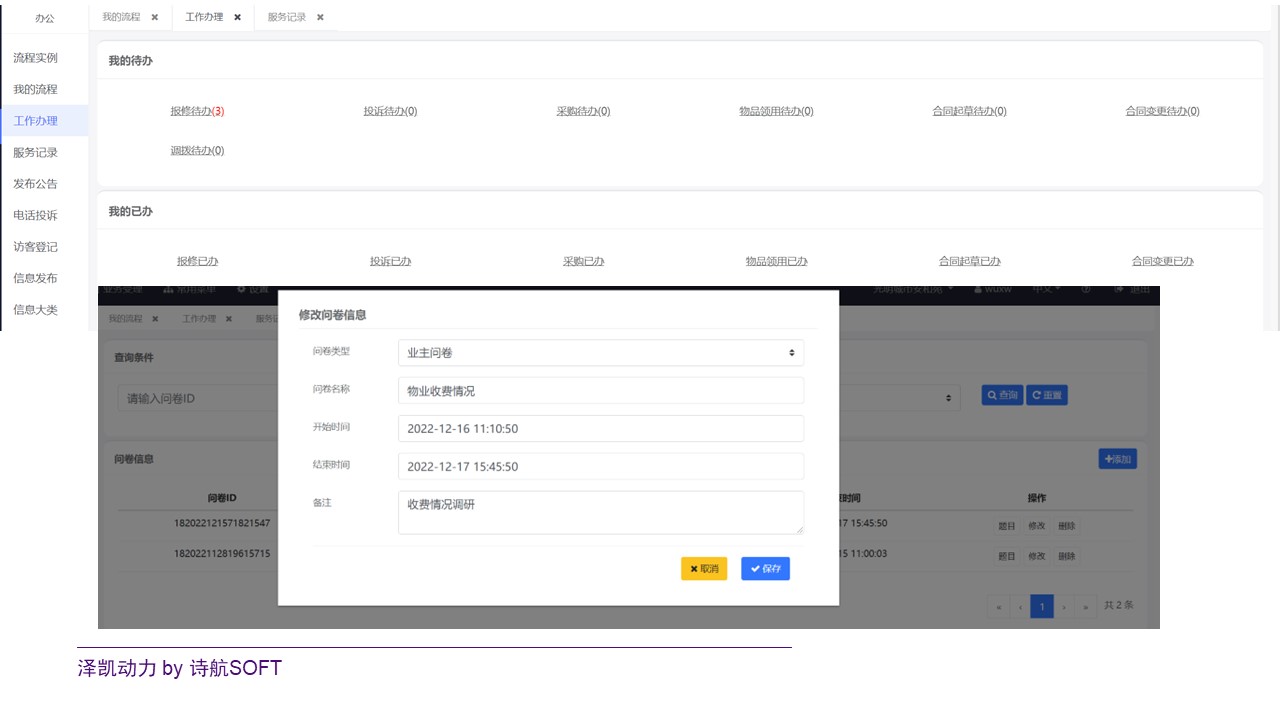
Task: Open 电话投诉 in the sidebar
Action: [36, 215]
